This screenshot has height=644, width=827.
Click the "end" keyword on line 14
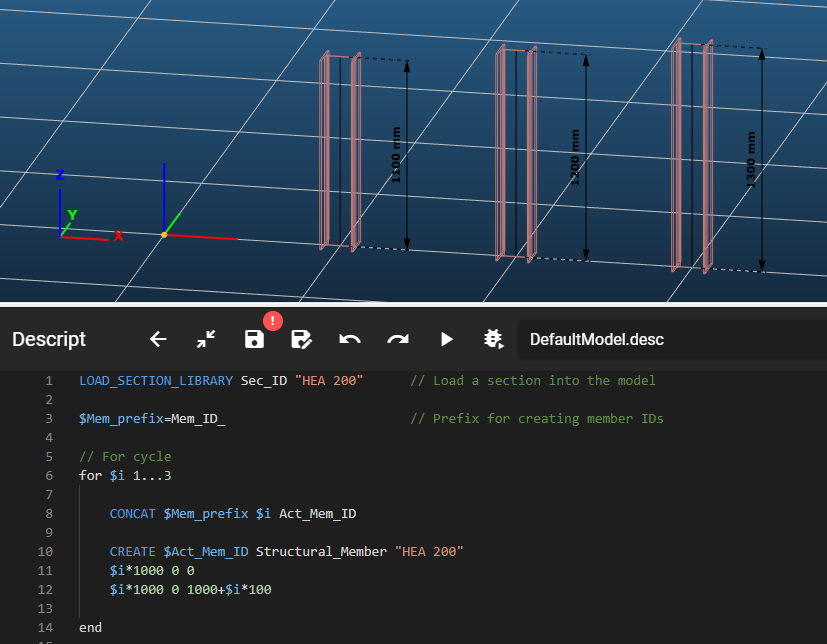(x=90, y=628)
